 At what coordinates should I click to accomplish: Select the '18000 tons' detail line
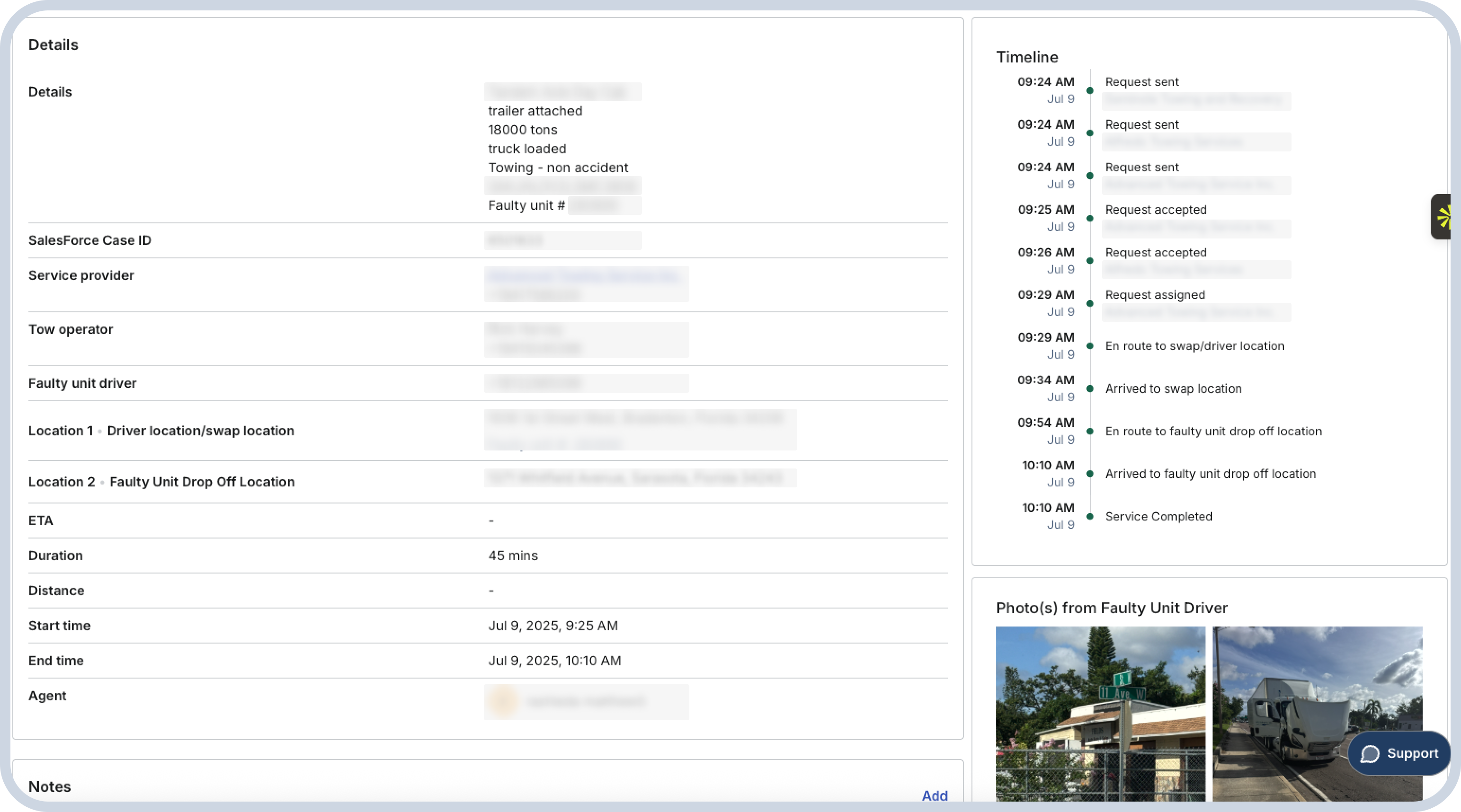pyautogui.click(x=522, y=130)
